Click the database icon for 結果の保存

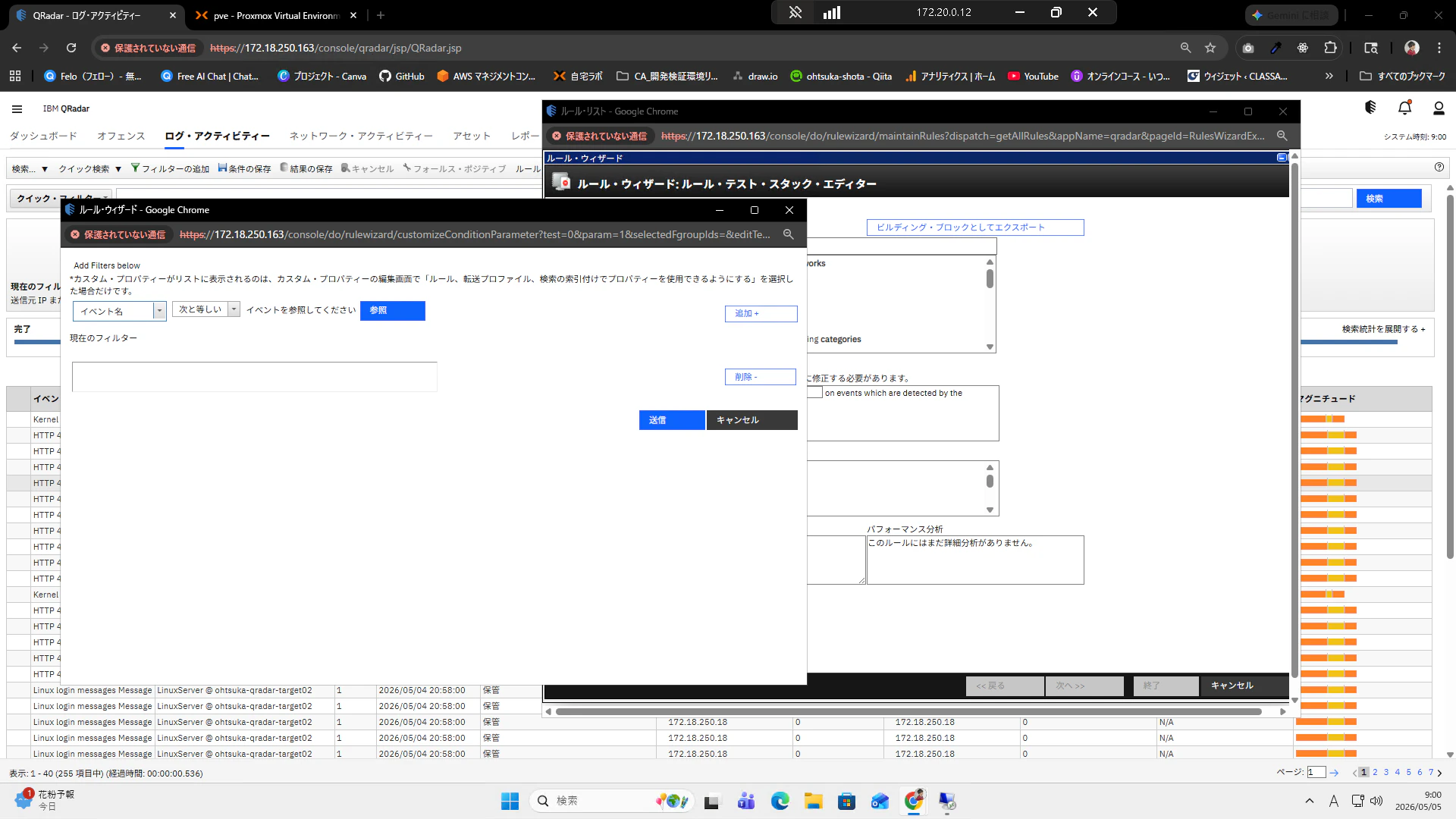(x=284, y=168)
